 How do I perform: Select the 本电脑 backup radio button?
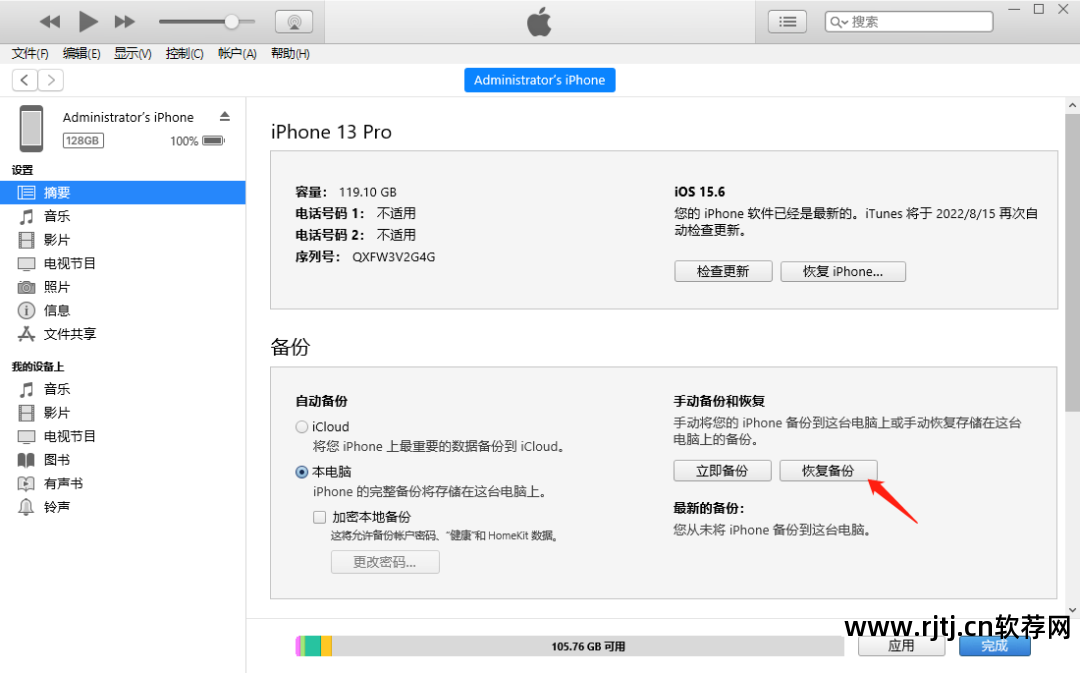(302, 472)
